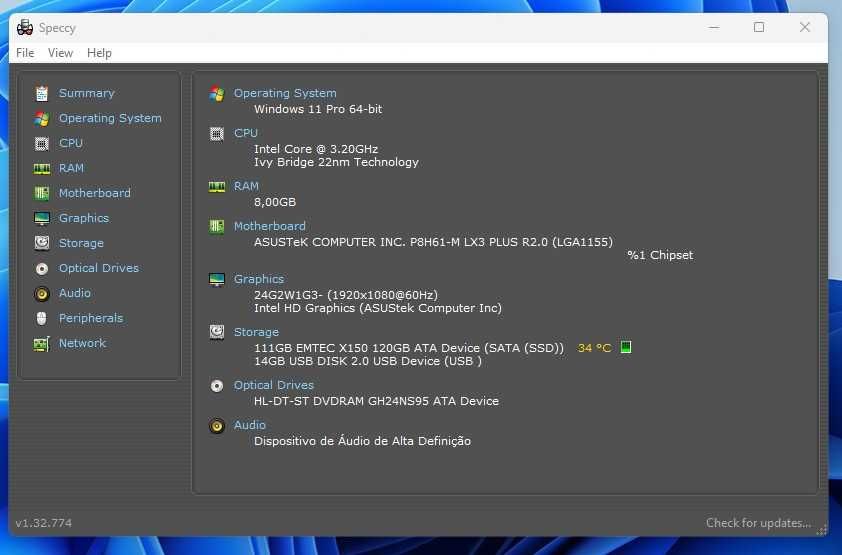Image resolution: width=842 pixels, height=555 pixels.
Task: Go to the Operating System section in sidebar
Action: (110, 119)
